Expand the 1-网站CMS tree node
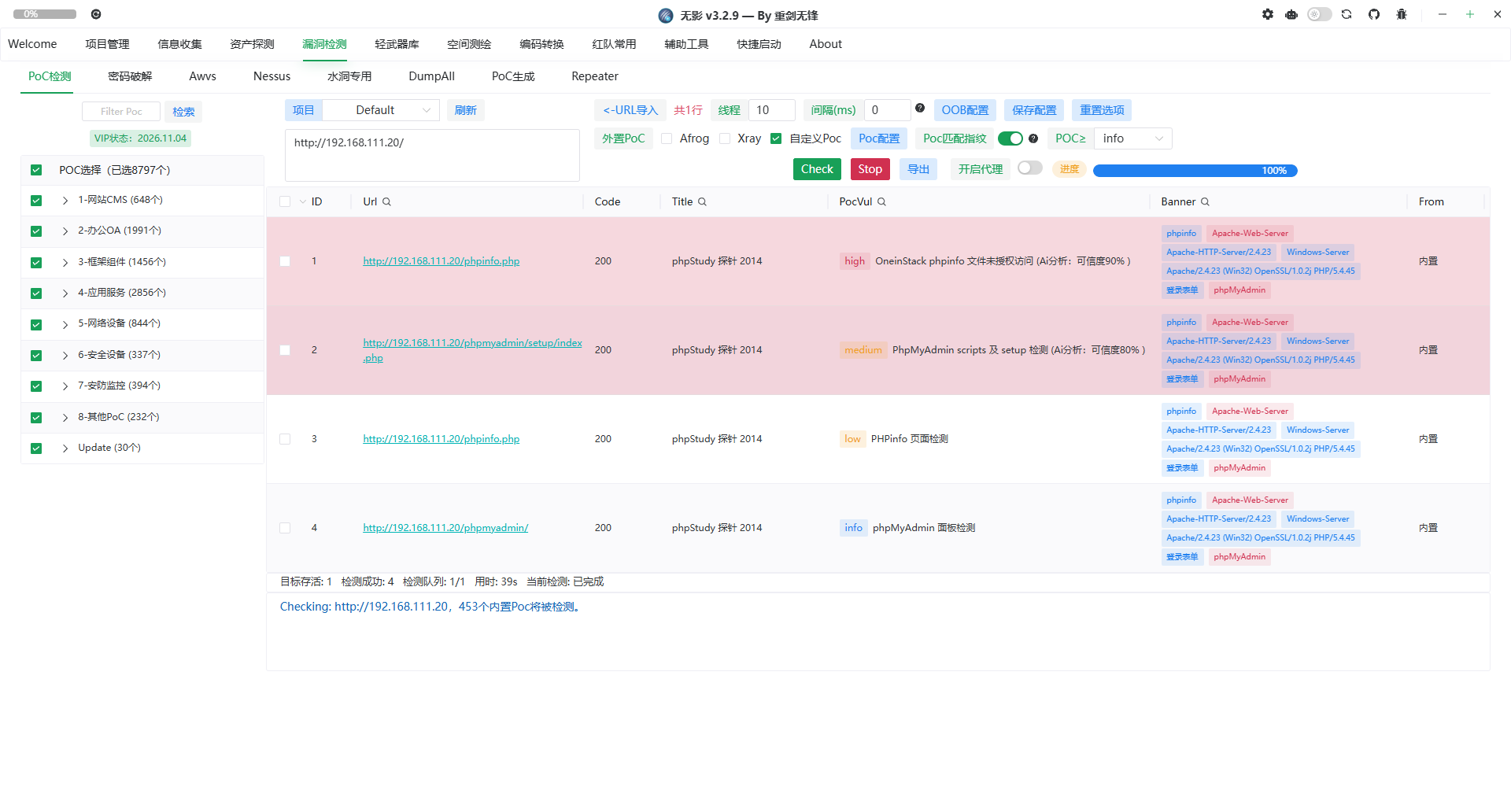Screen dimensions: 1511x812 coord(65,201)
